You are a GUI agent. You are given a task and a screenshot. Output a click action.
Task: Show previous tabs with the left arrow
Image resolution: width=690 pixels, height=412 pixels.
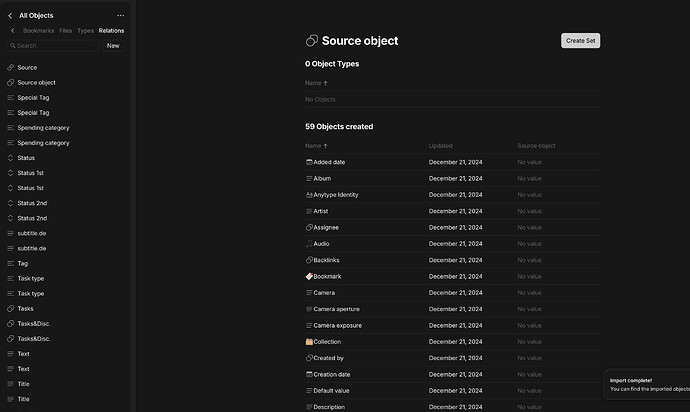click(x=12, y=31)
